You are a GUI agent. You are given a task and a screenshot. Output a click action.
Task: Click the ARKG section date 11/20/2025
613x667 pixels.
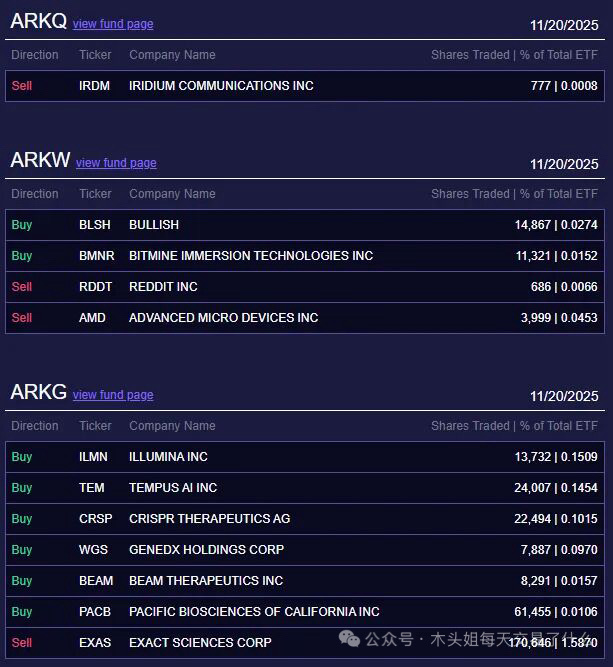click(564, 396)
